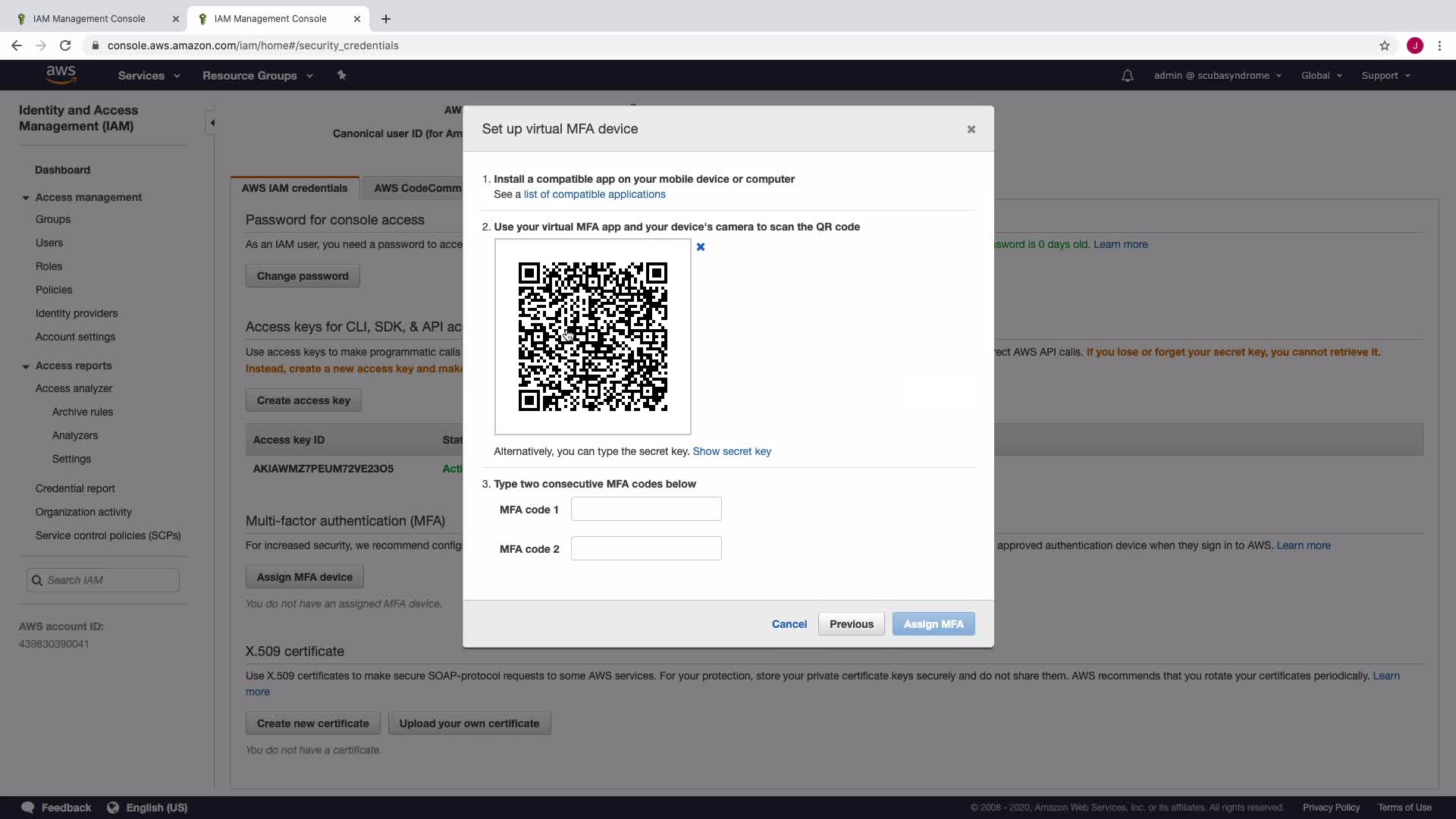Go back with the Previous button
Screen dimensions: 1456x819
pos(851,624)
